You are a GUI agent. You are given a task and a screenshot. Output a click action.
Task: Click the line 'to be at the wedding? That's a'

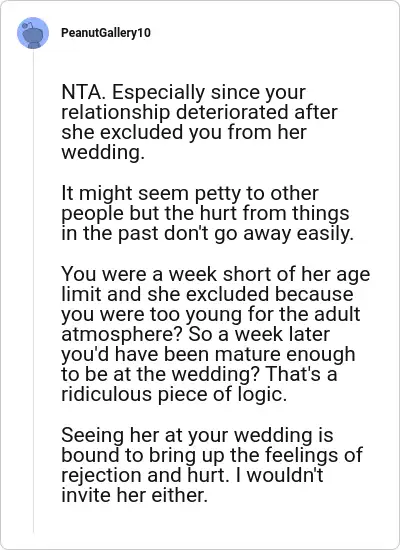(199, 375)
